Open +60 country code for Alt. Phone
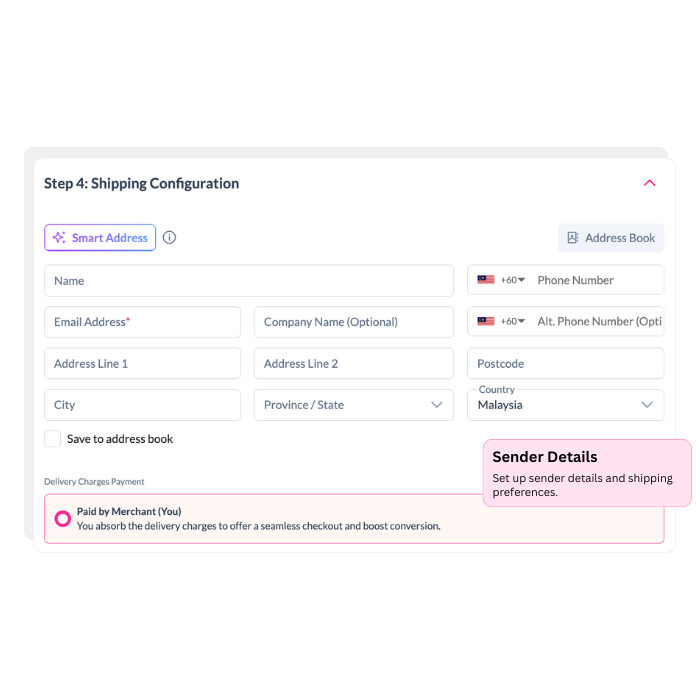Image resolution: width=700 pixels, height=700 pixels. 513,321
